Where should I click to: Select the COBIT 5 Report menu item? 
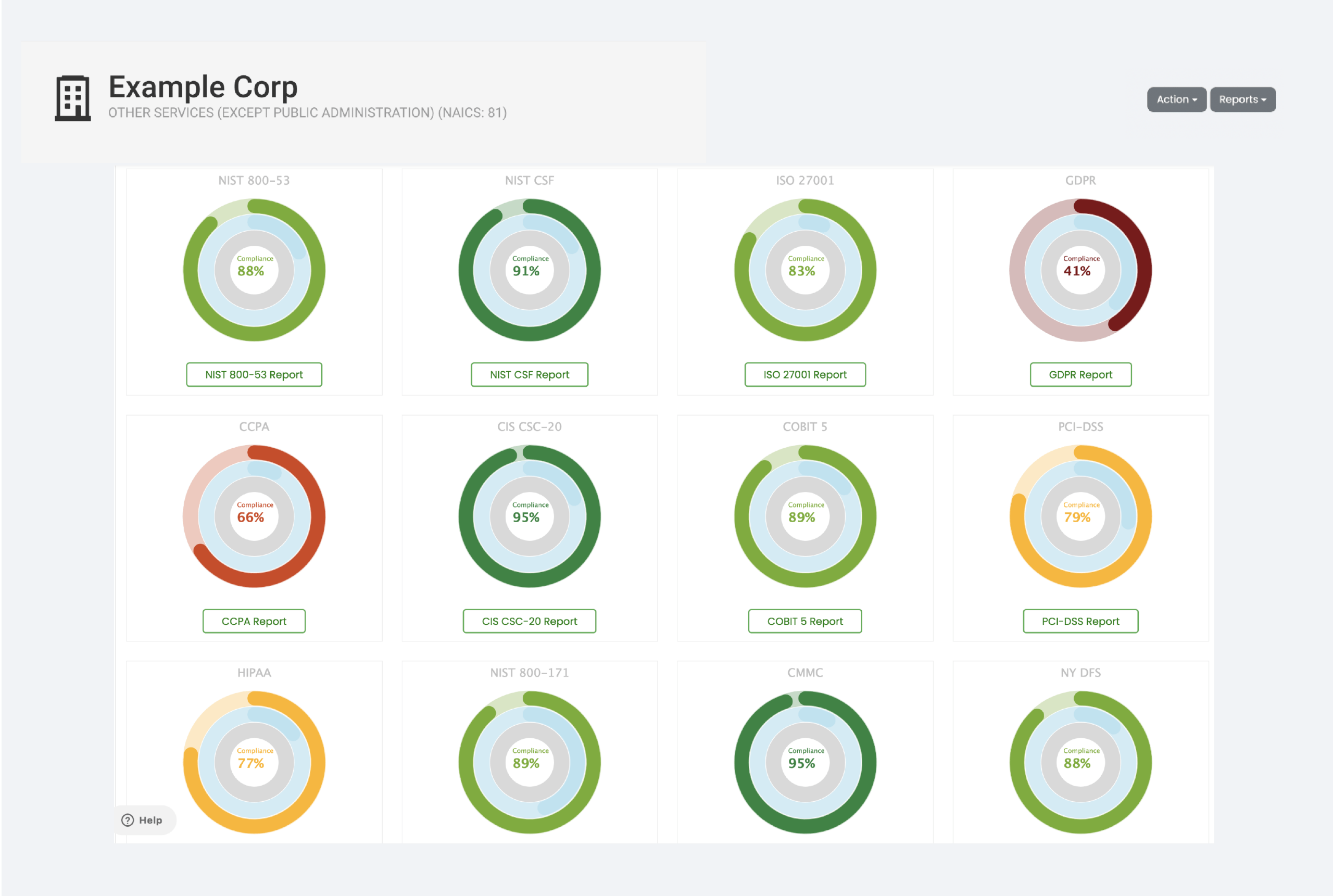point(805,621)
